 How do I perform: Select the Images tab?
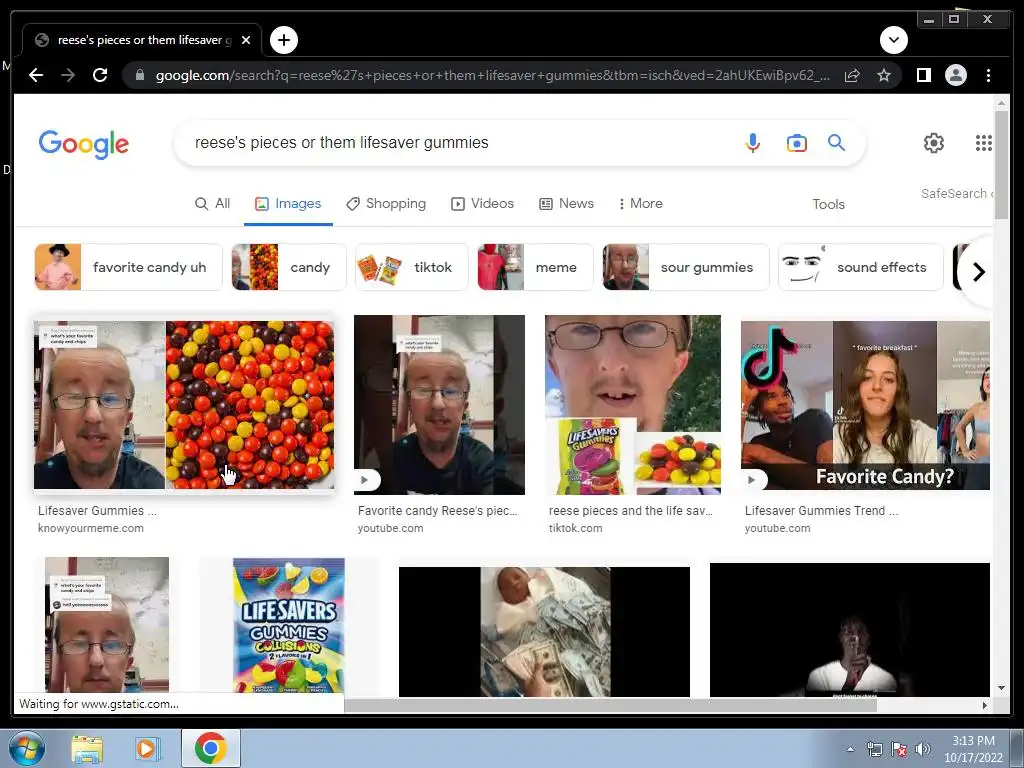[288, 204]
